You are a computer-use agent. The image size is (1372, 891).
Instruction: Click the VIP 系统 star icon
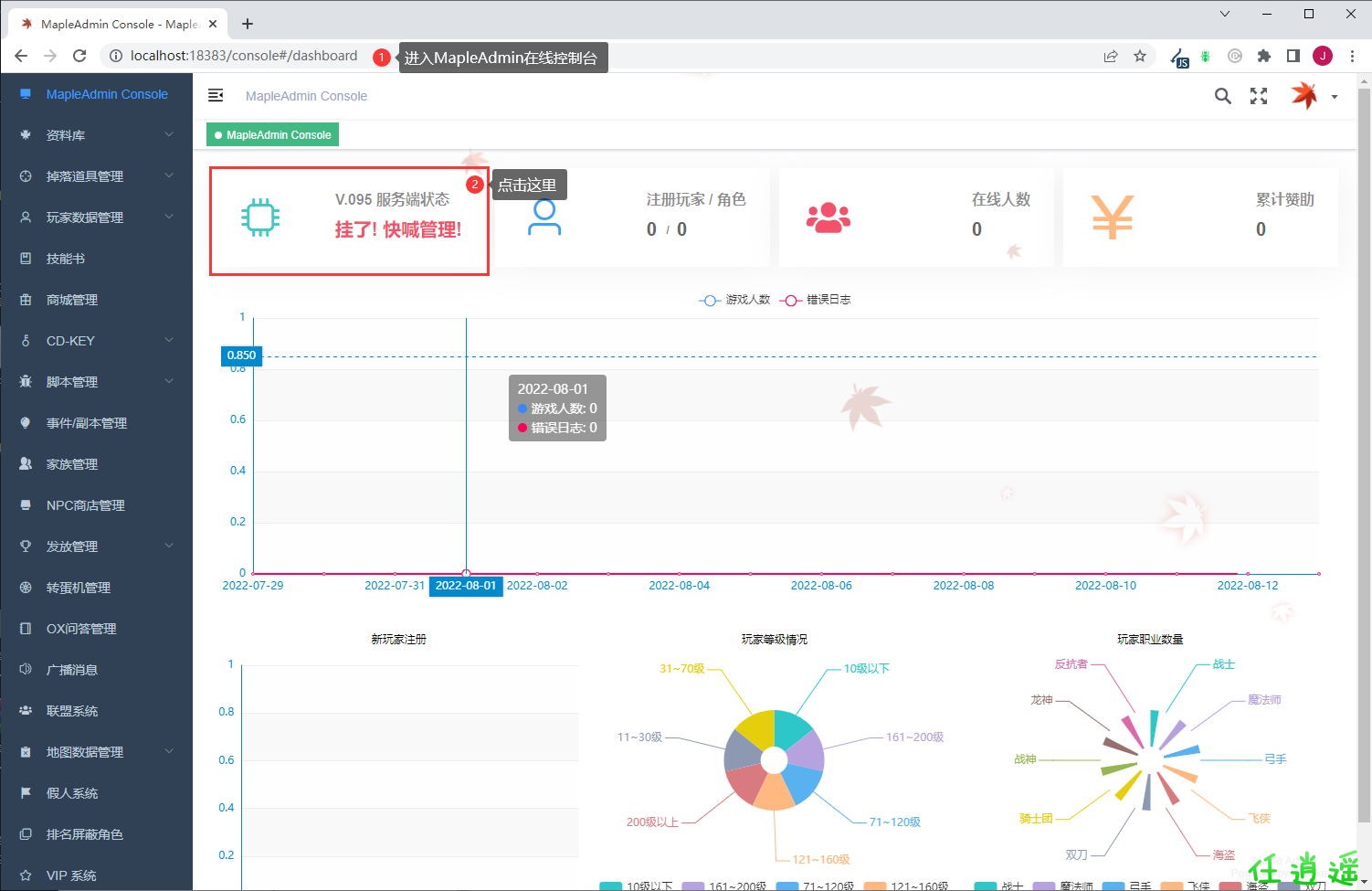click(x=26, y=875)
